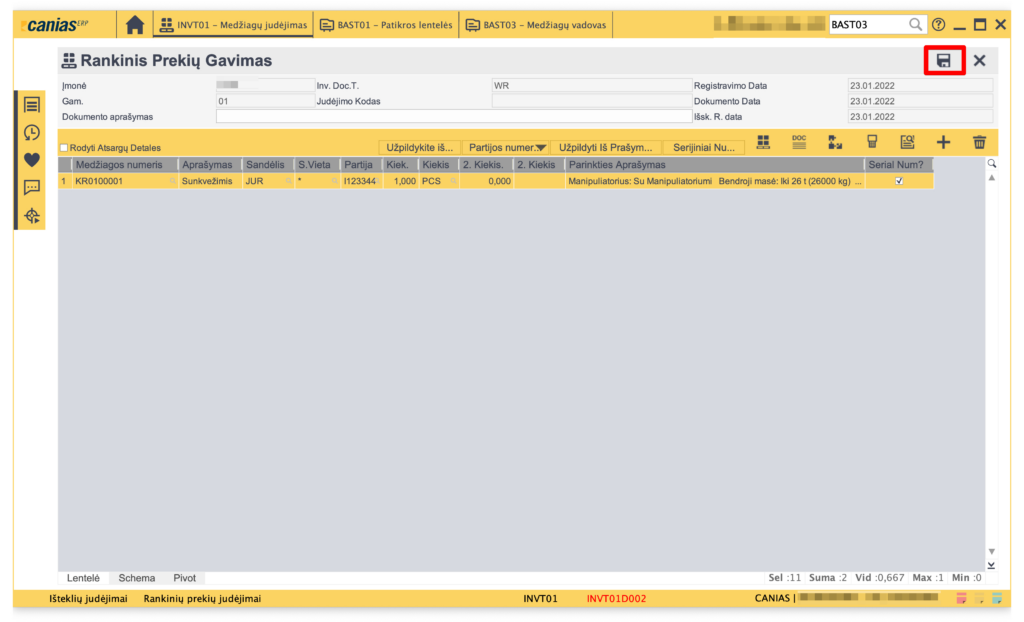Switch to the Pivot view tab
Viewport: 1024px width, 622px height.
[184, 578]
